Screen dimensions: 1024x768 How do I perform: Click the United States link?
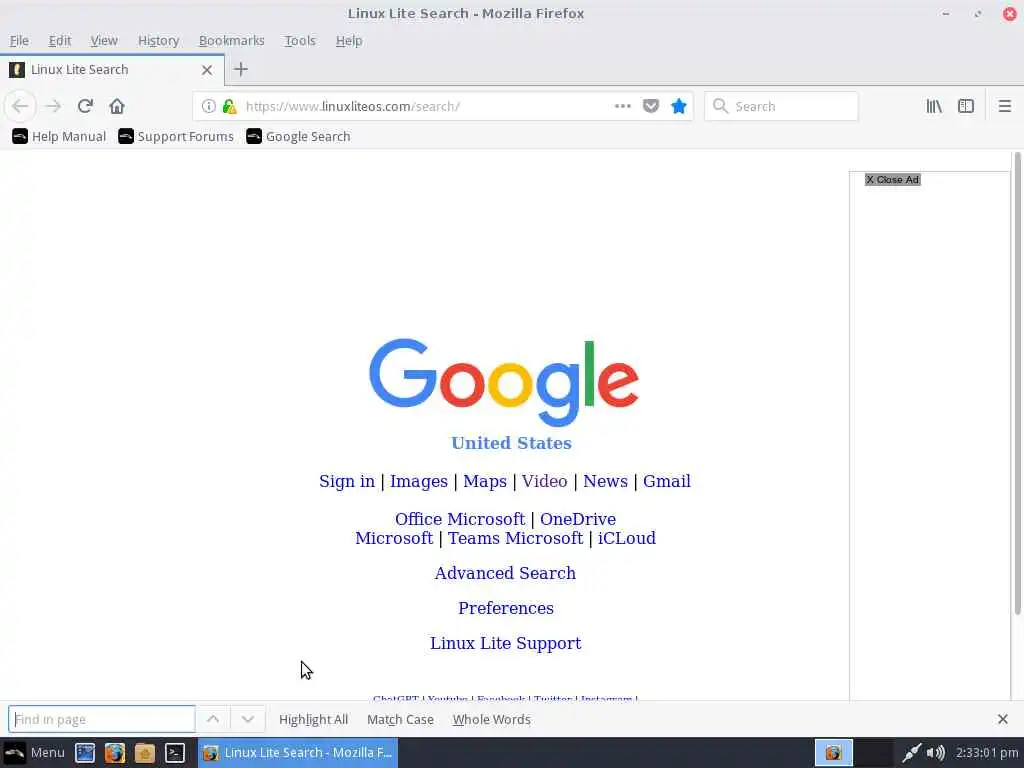(x=511, y=443)
